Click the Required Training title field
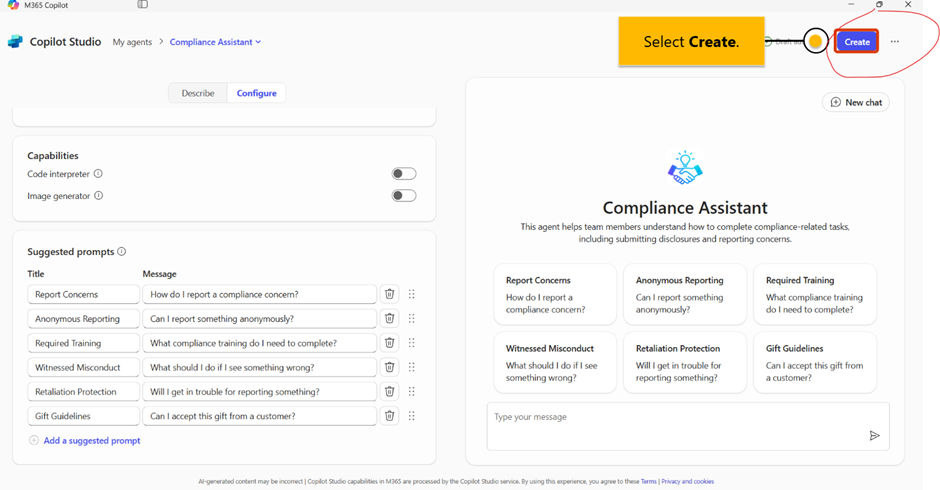This screenshot has width=940, height=490. [x=83, y=343]
